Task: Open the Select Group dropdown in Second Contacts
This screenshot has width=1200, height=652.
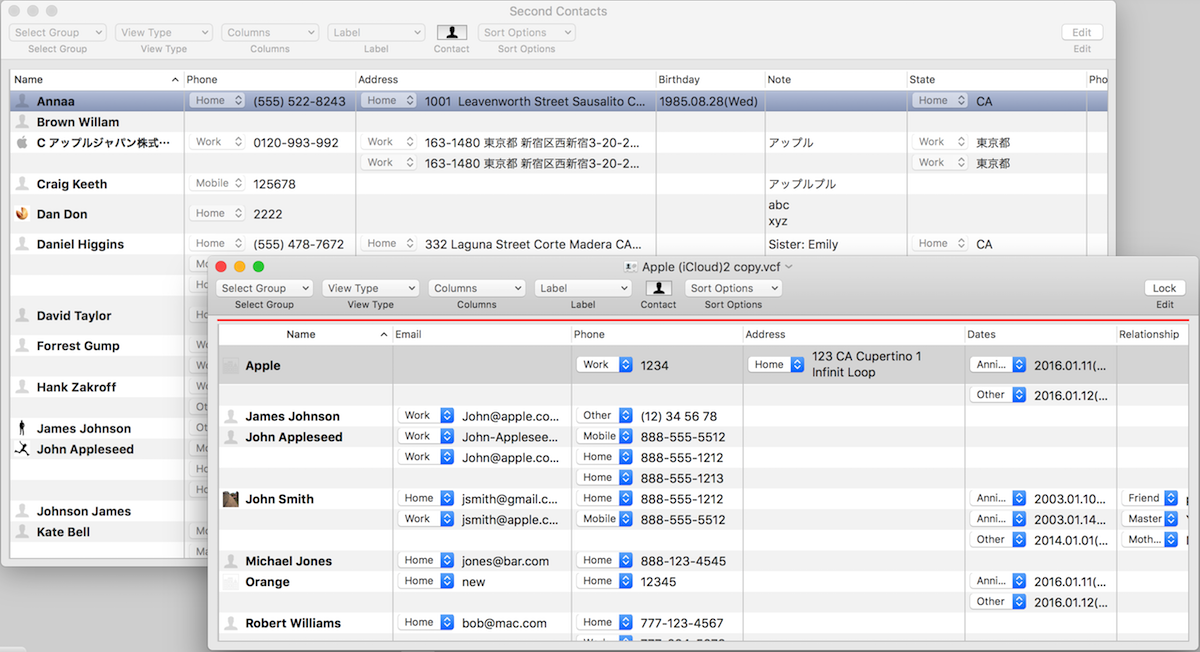Action: click(x=57, y=33)
